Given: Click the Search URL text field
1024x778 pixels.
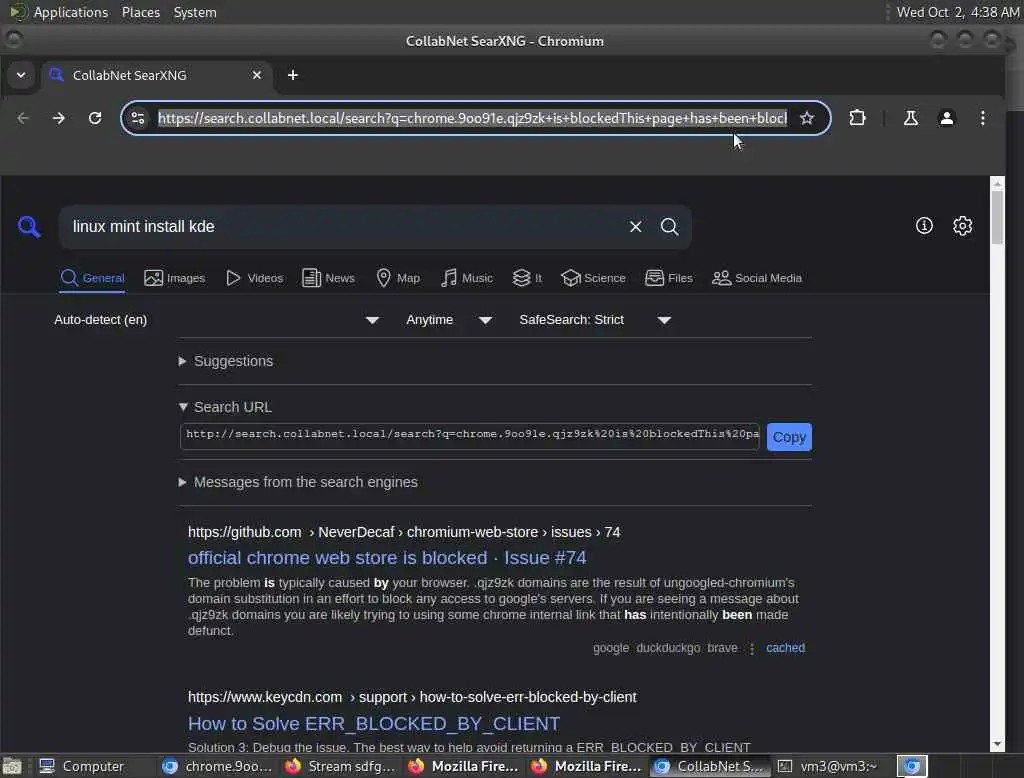Looking at the screenshot, I should point(470,437).
